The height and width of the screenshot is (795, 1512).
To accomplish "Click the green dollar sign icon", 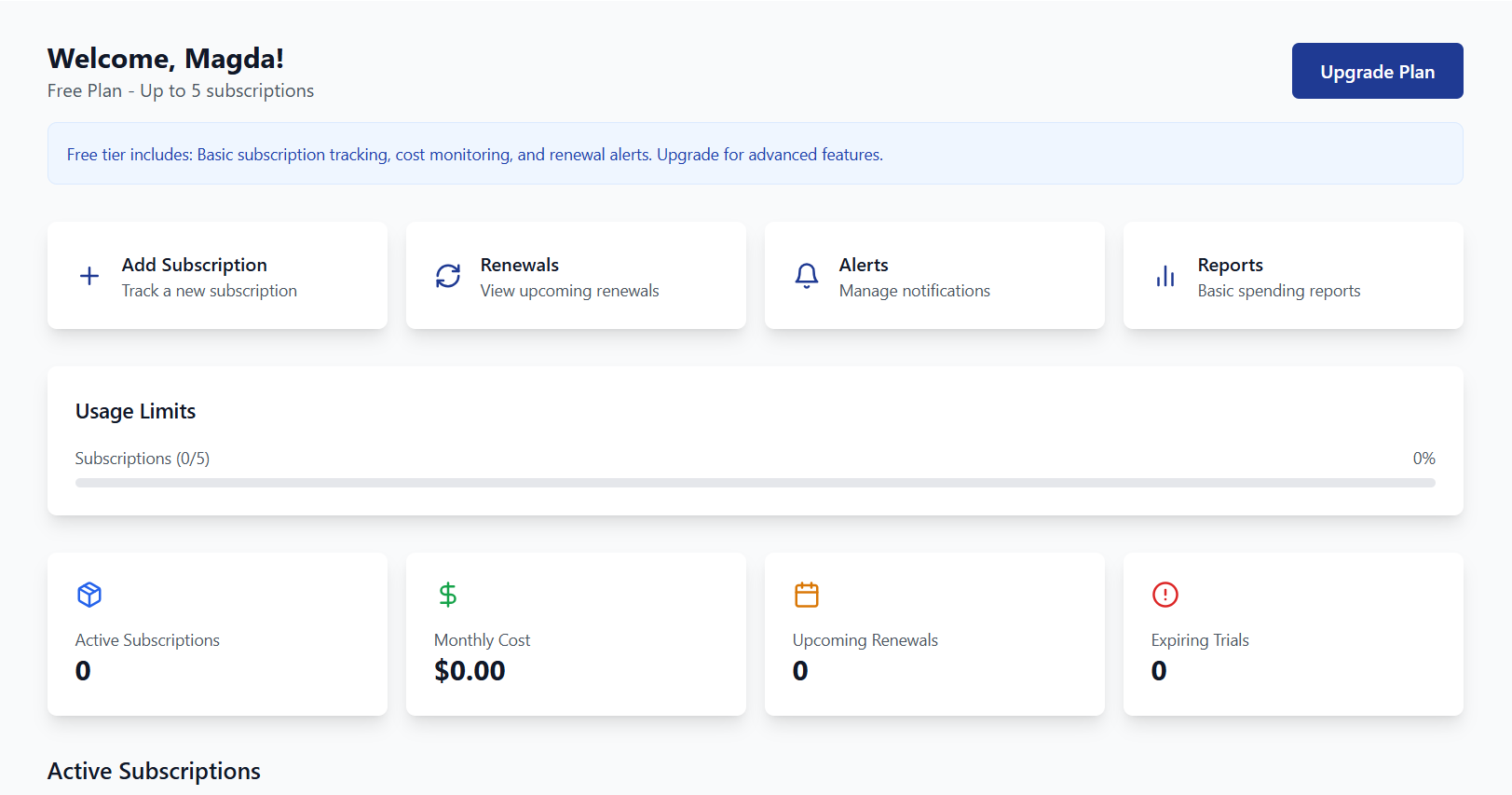I will [x=448, y=595].
